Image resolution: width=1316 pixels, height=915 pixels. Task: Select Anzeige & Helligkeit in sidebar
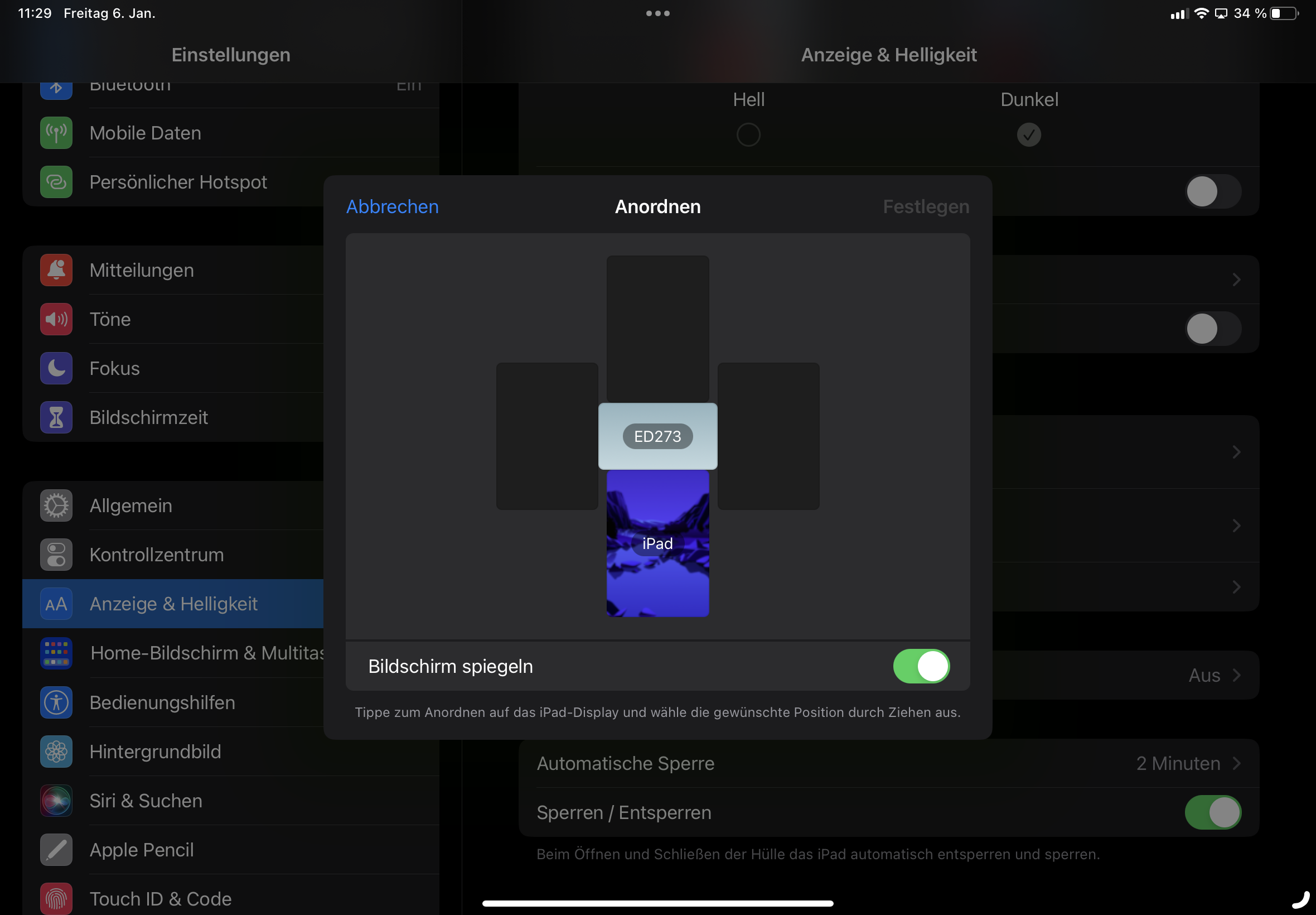coord(173,604)
